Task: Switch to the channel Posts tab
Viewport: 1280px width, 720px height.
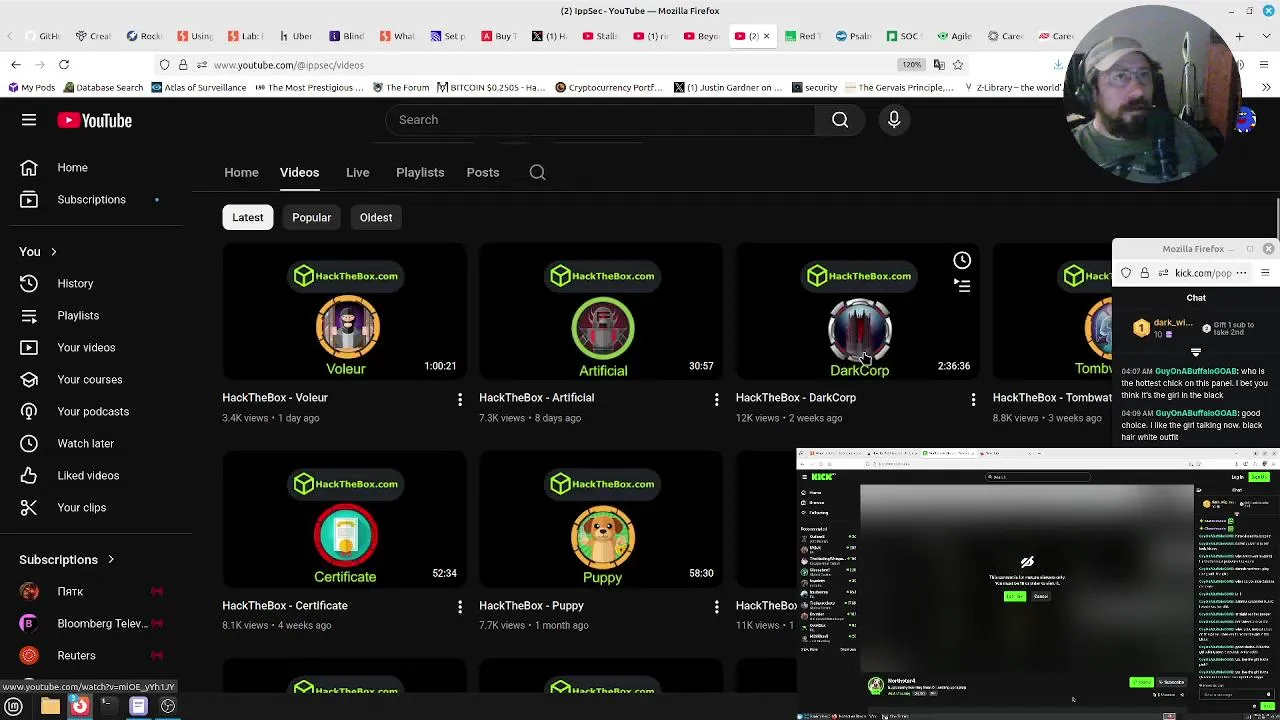Action: coord(483,172)
